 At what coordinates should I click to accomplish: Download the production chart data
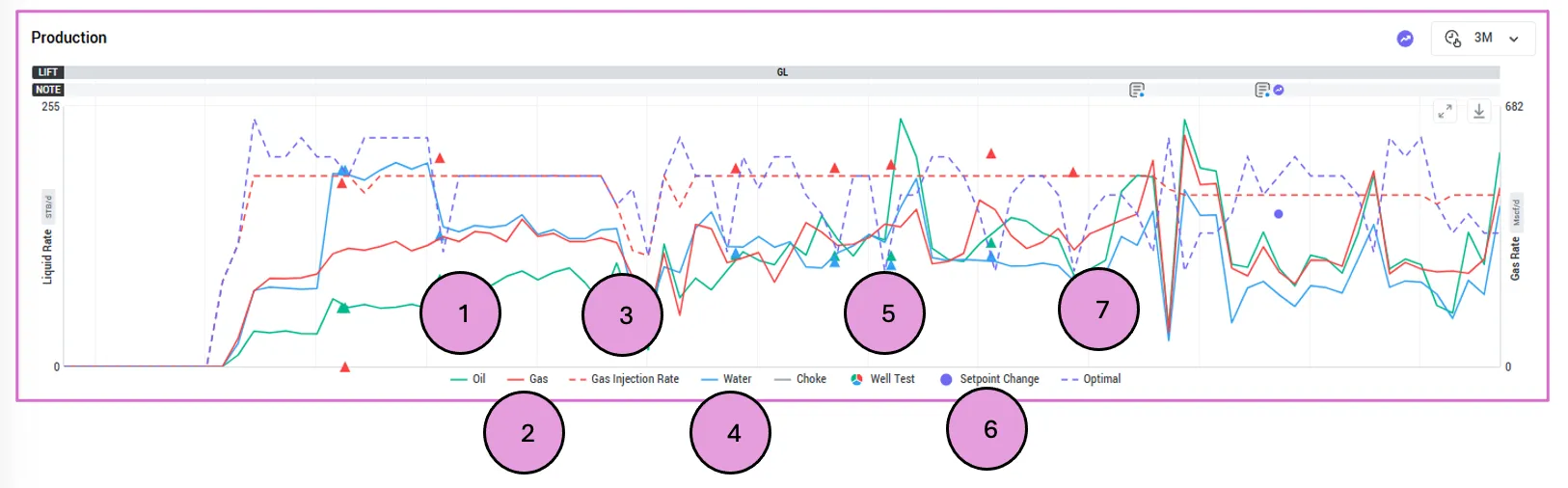click(1479, 111)
